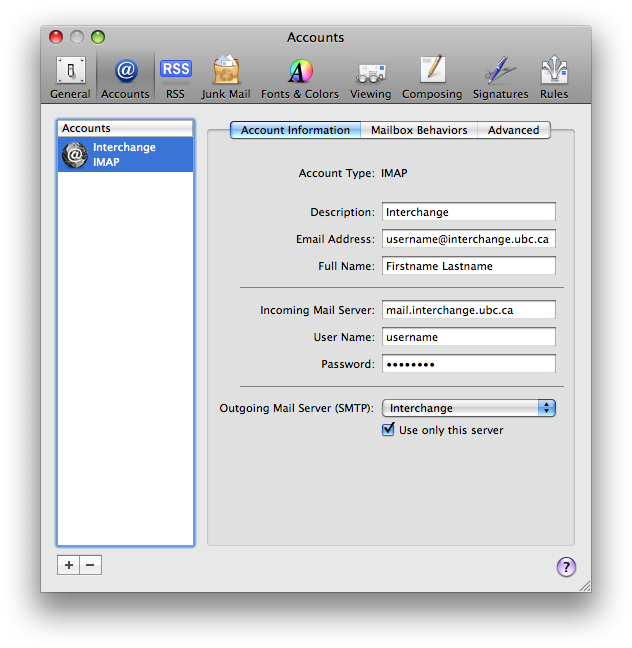Viewport: 632px width, 648px height.
Task: Click the Incoming Mail Server field
Action: 468,310
